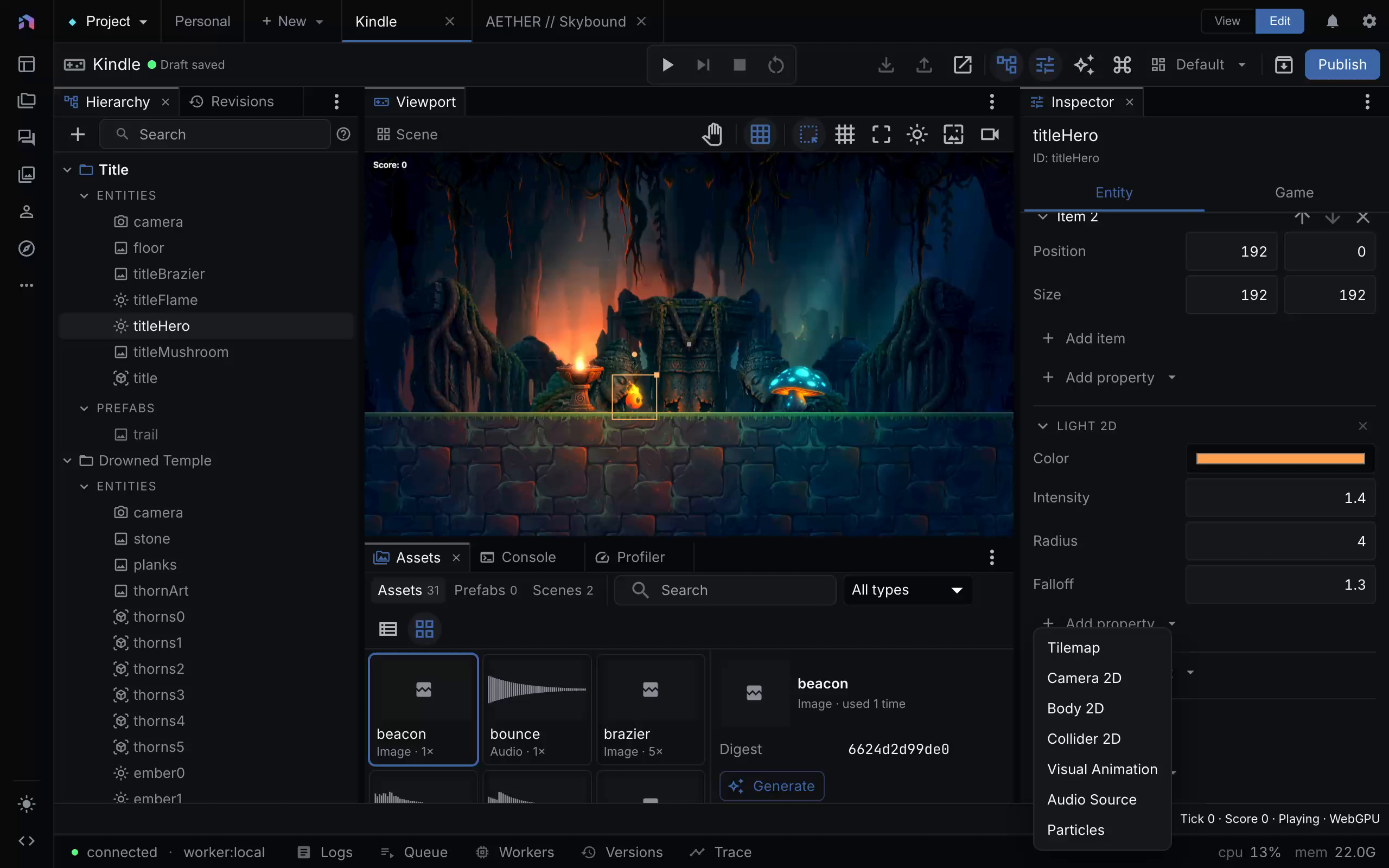The image size is (1389, 868).
Task: Open the compass explore icon in sidebar
Action: click(x=27, y=248)
